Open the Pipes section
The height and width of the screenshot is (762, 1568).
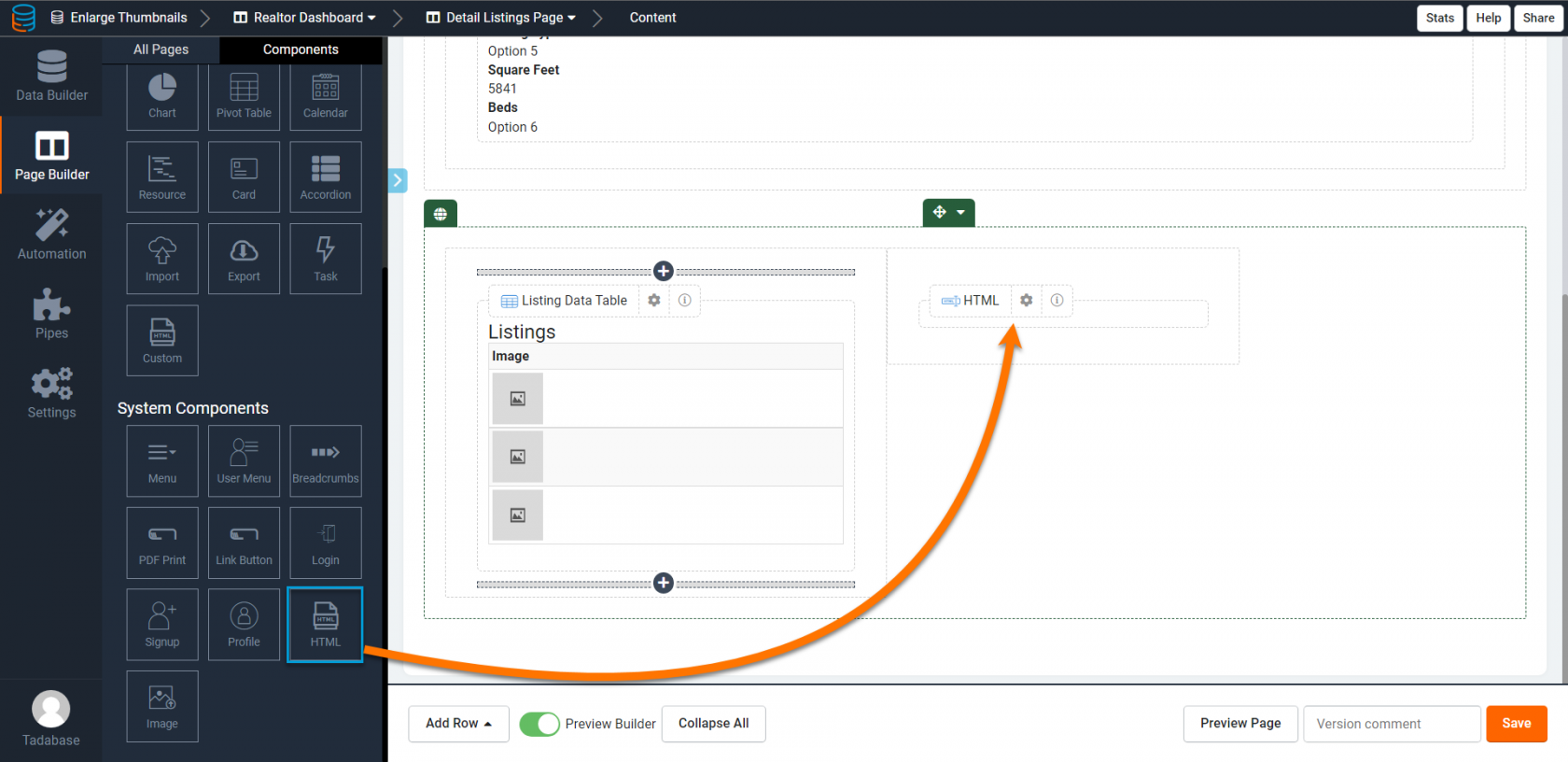[51, 314]
